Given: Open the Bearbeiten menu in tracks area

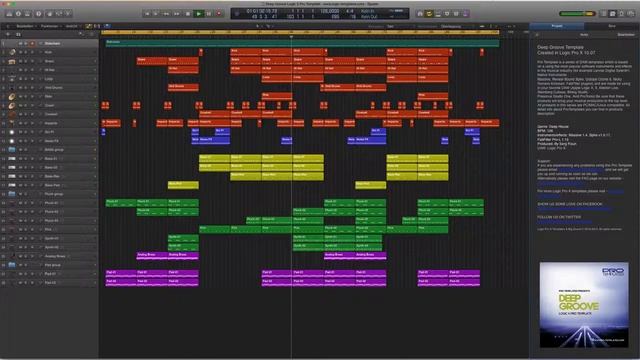Looking at the screenshot, I should [26, 26].
